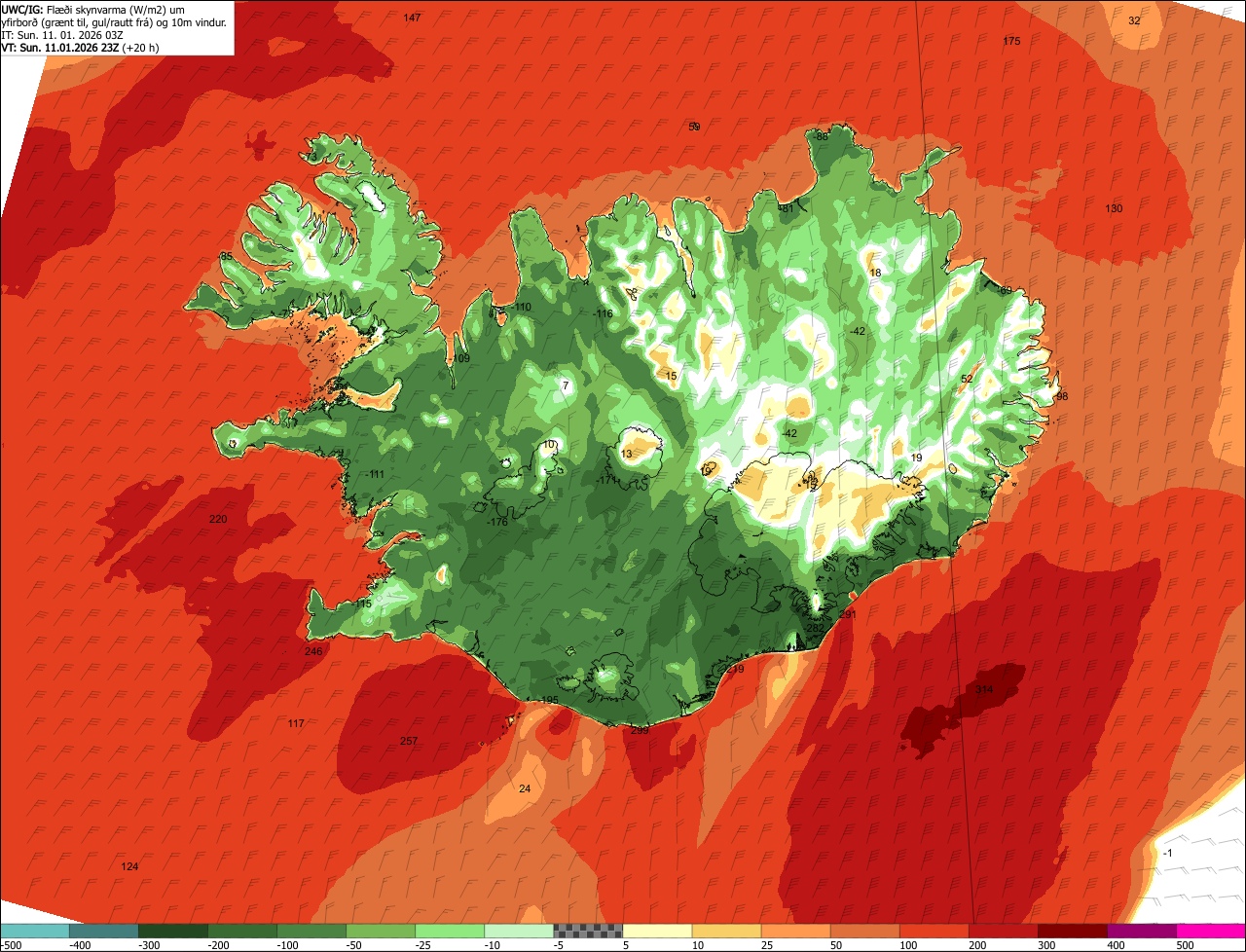Click the flux value 220 west of Iceland
The height and width of the screenshot is (952, 1246).
pyautogui.click(x=218, y=519)
